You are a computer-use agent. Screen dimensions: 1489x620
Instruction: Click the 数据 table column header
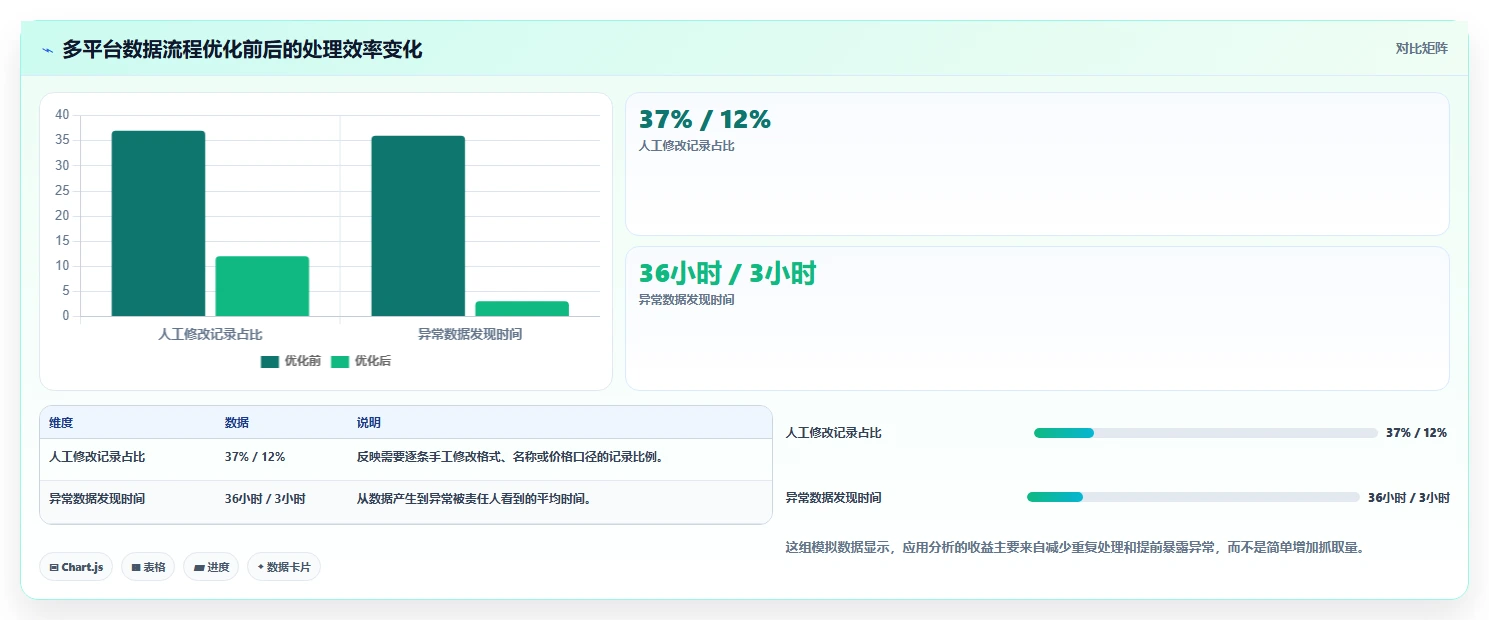(237, 423)
